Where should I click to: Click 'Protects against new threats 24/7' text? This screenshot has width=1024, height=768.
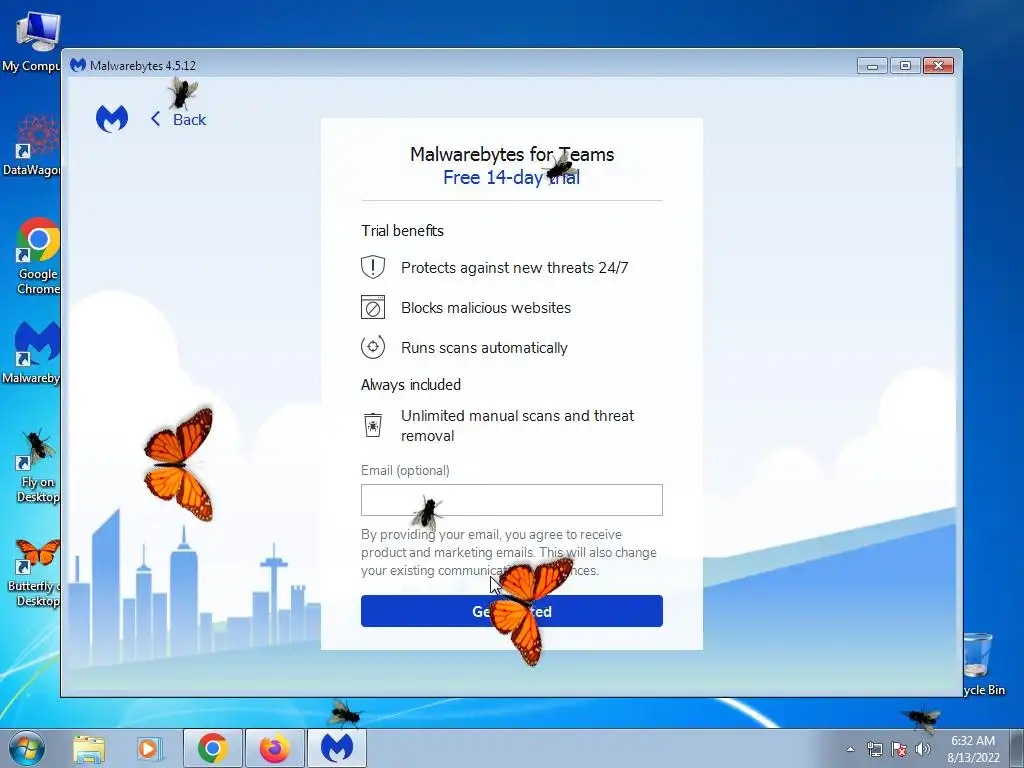pos(515,268)
